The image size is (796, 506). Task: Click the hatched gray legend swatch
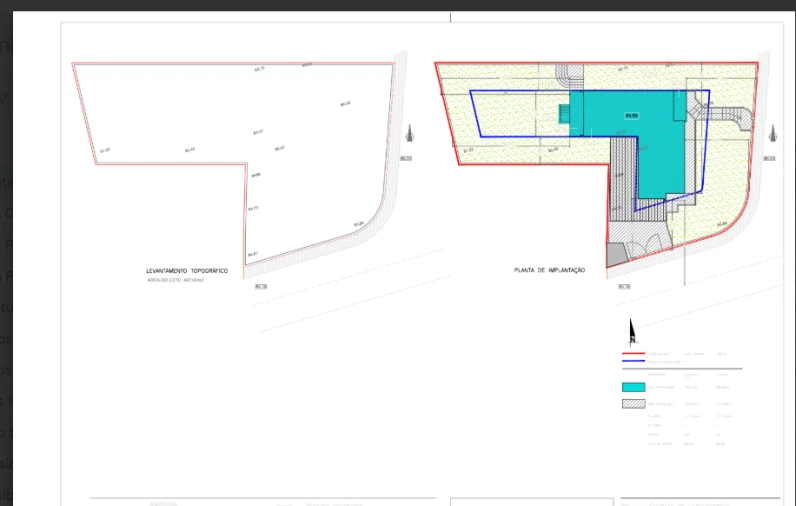[632, 404]
